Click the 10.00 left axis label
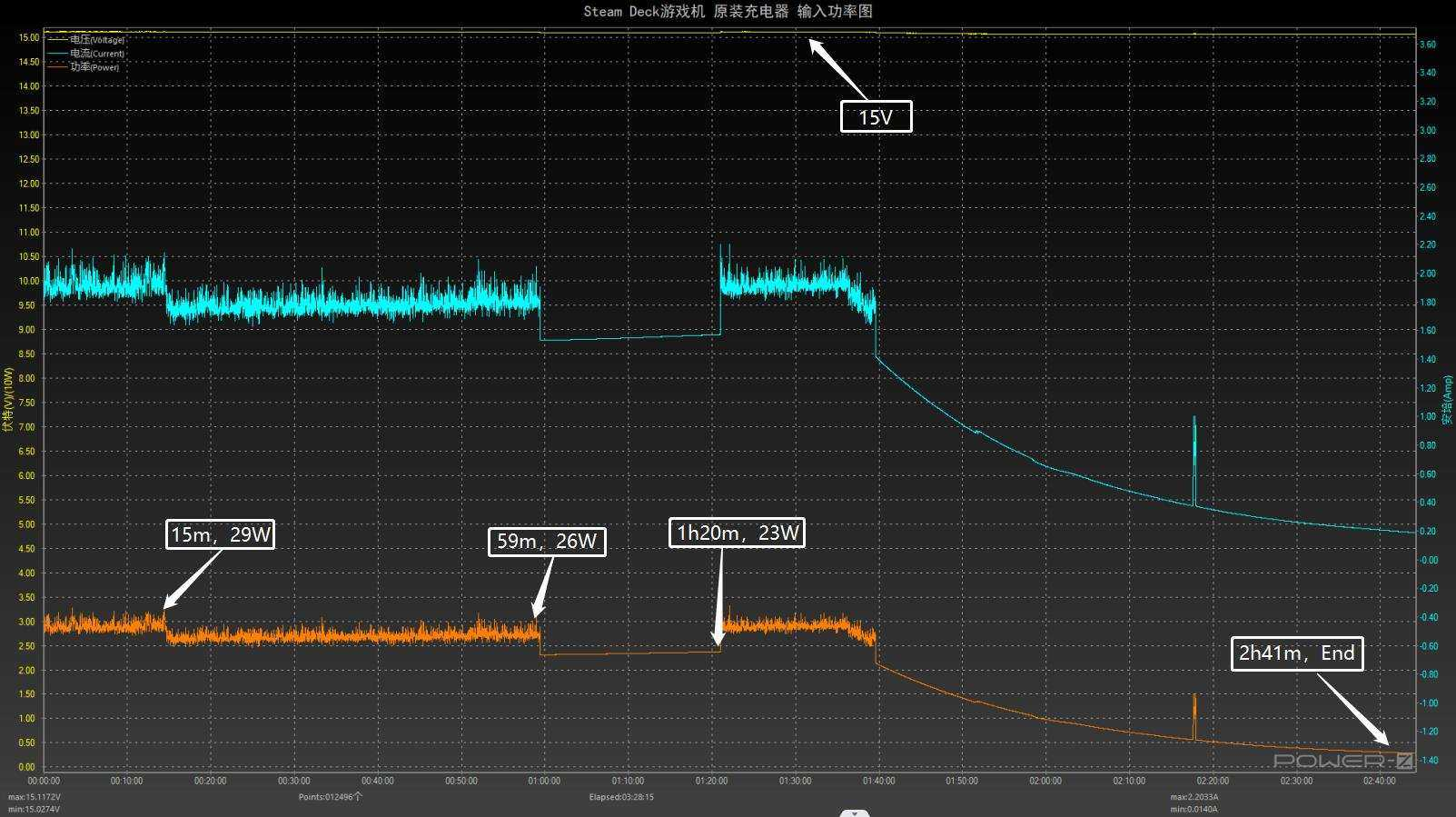The height and width of the screenshot is (817, 1456). pos(28,281)
